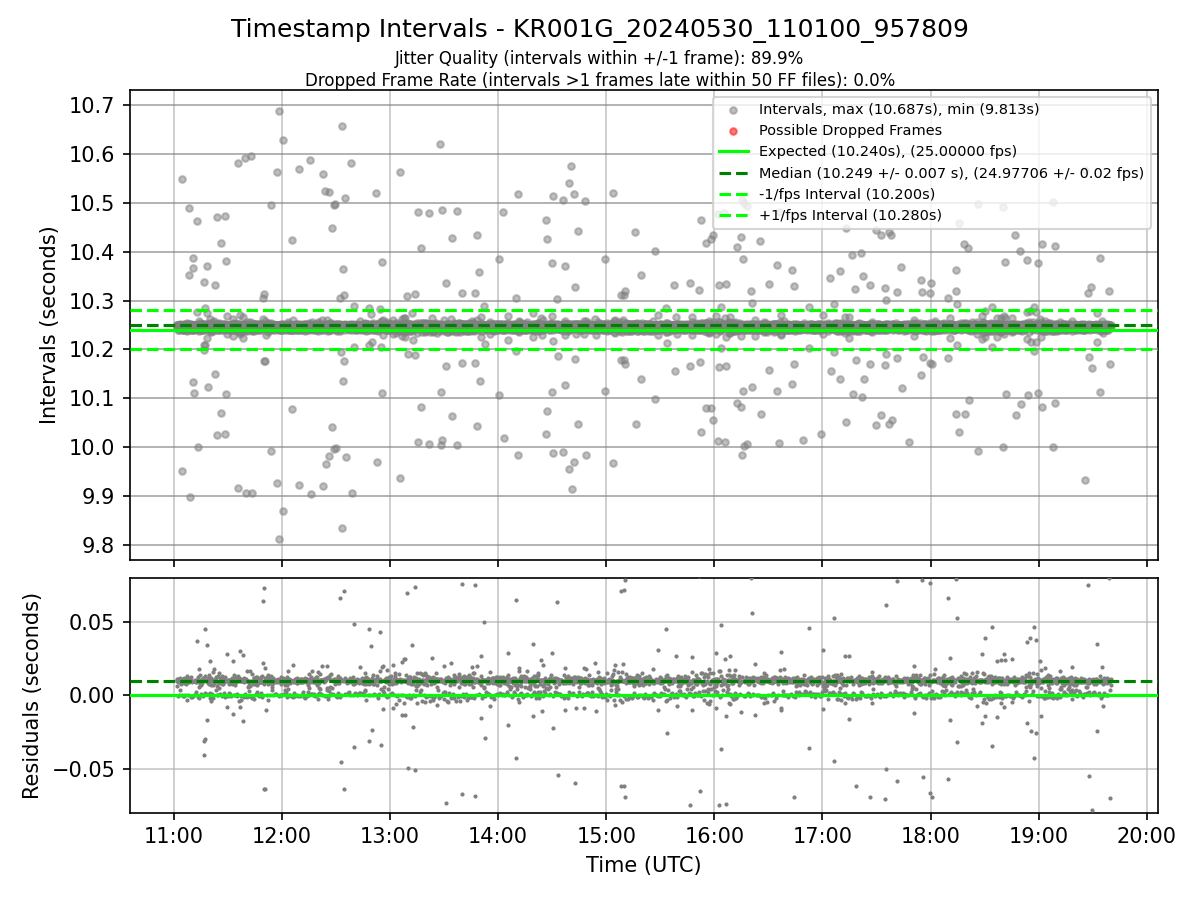Click the dark green dashed line sample for Median
The height and width of the screenshot is (900, 1200).
[733, 173]
